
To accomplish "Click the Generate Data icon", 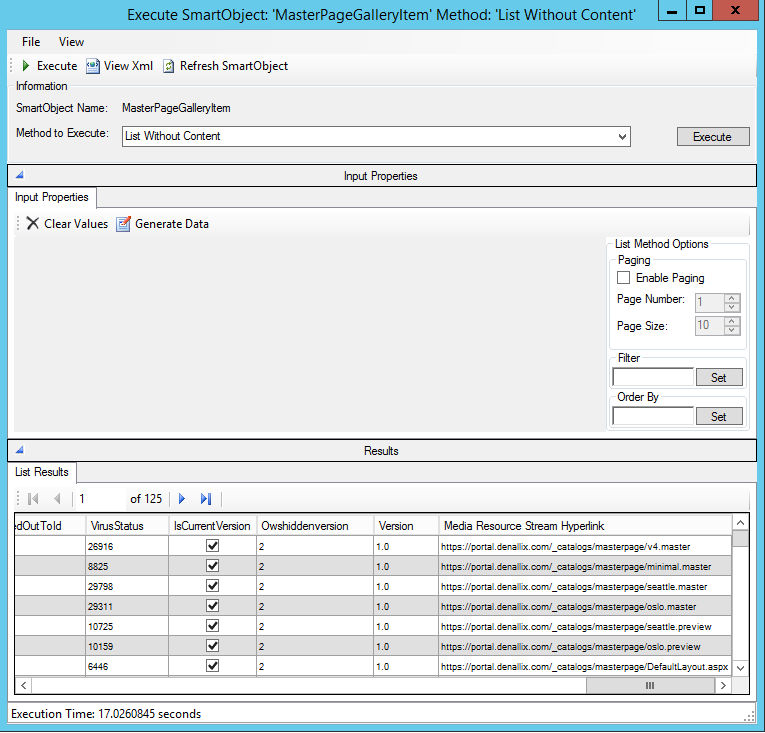I will [x=123, y=224].
